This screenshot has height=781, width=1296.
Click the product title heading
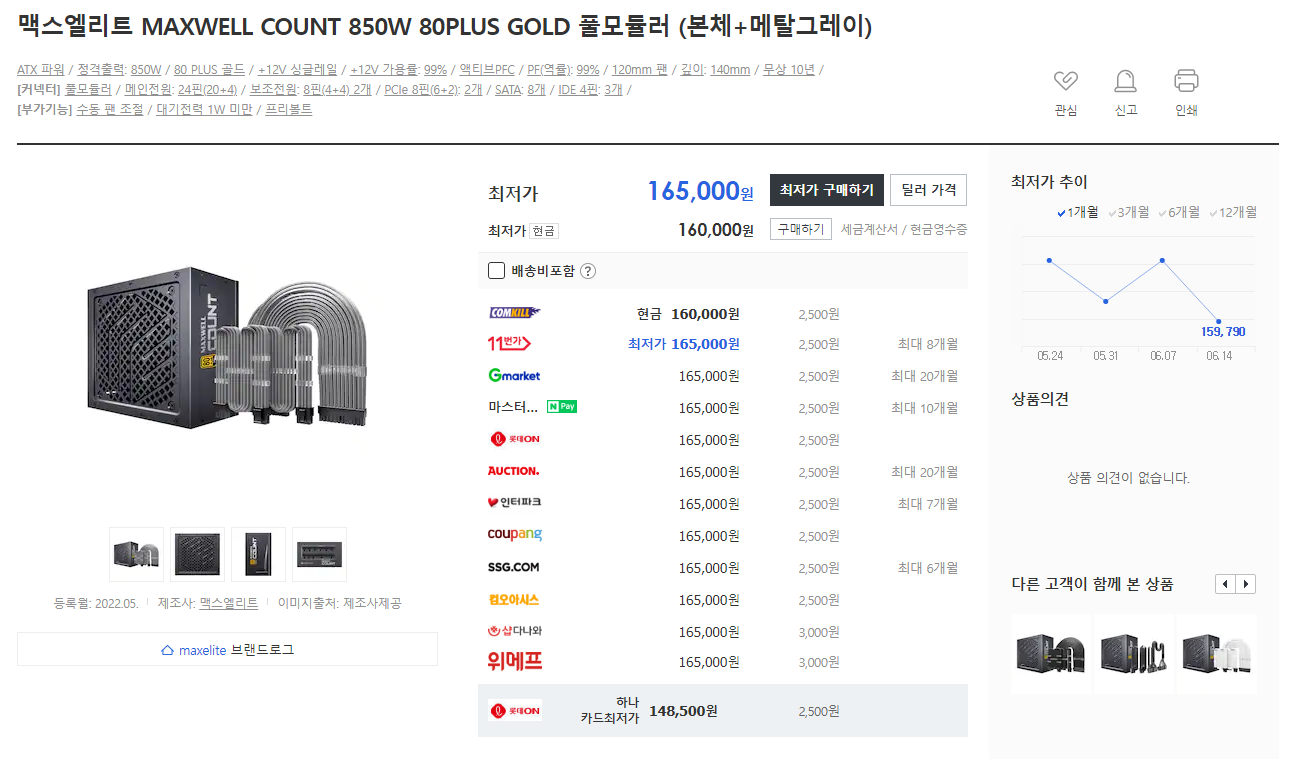(x=445, y=26)
